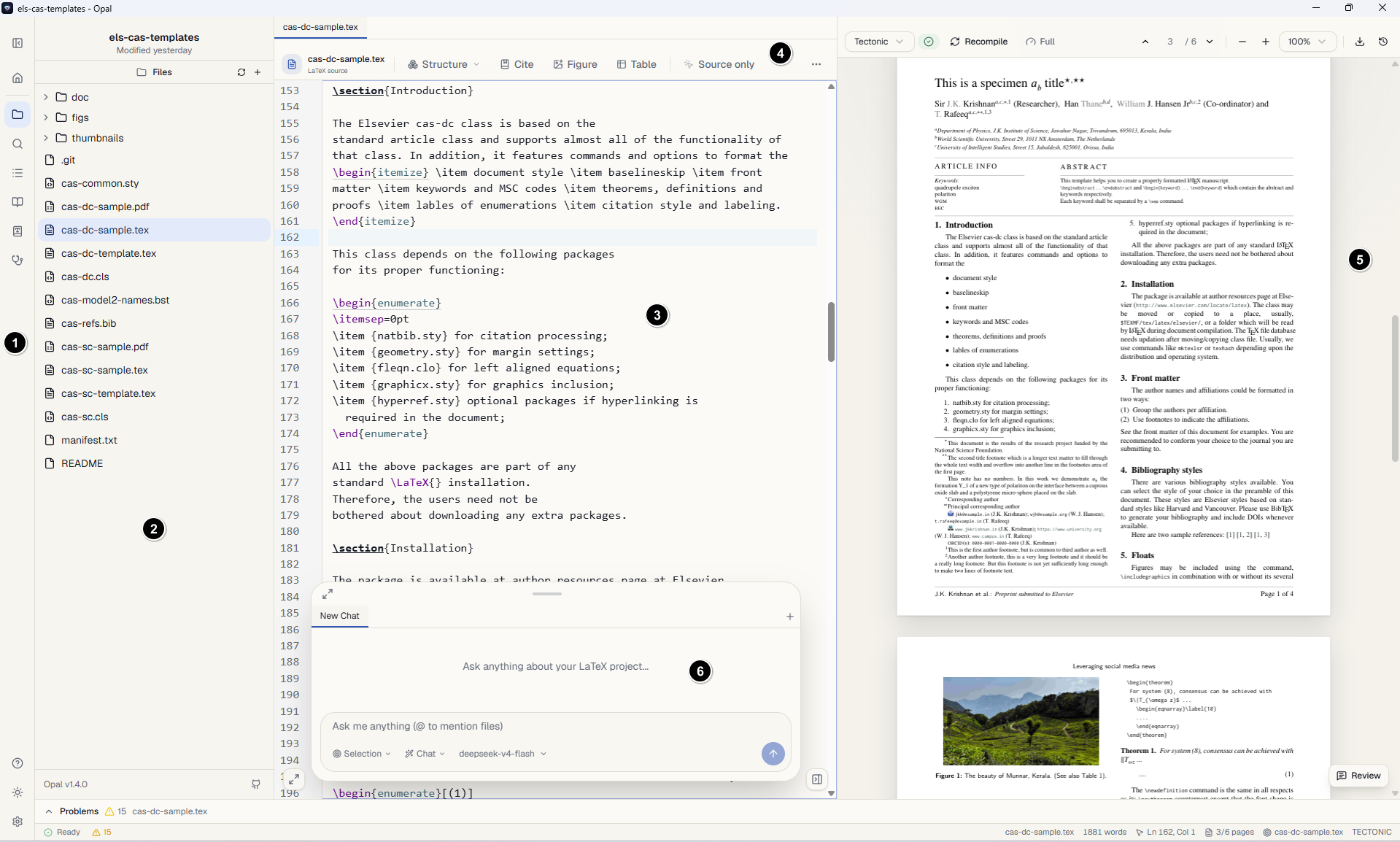Open the search sidebar icon
Viewport: 1400px width, 842px height.
click(x=18, y=144)
